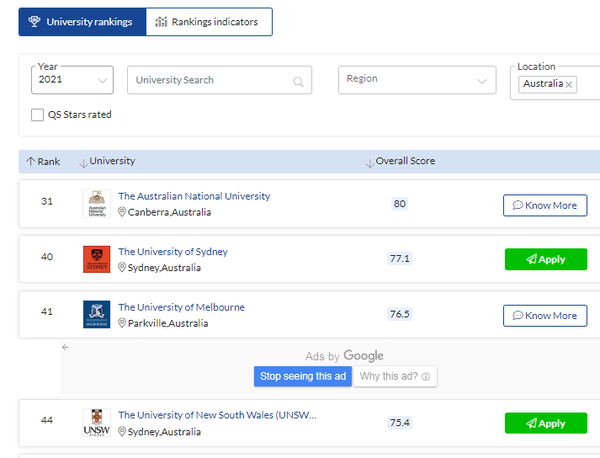Sort by Overall Score column arrow
The height and width of the screenshot is (458, 600).
[x=370, y=163]
